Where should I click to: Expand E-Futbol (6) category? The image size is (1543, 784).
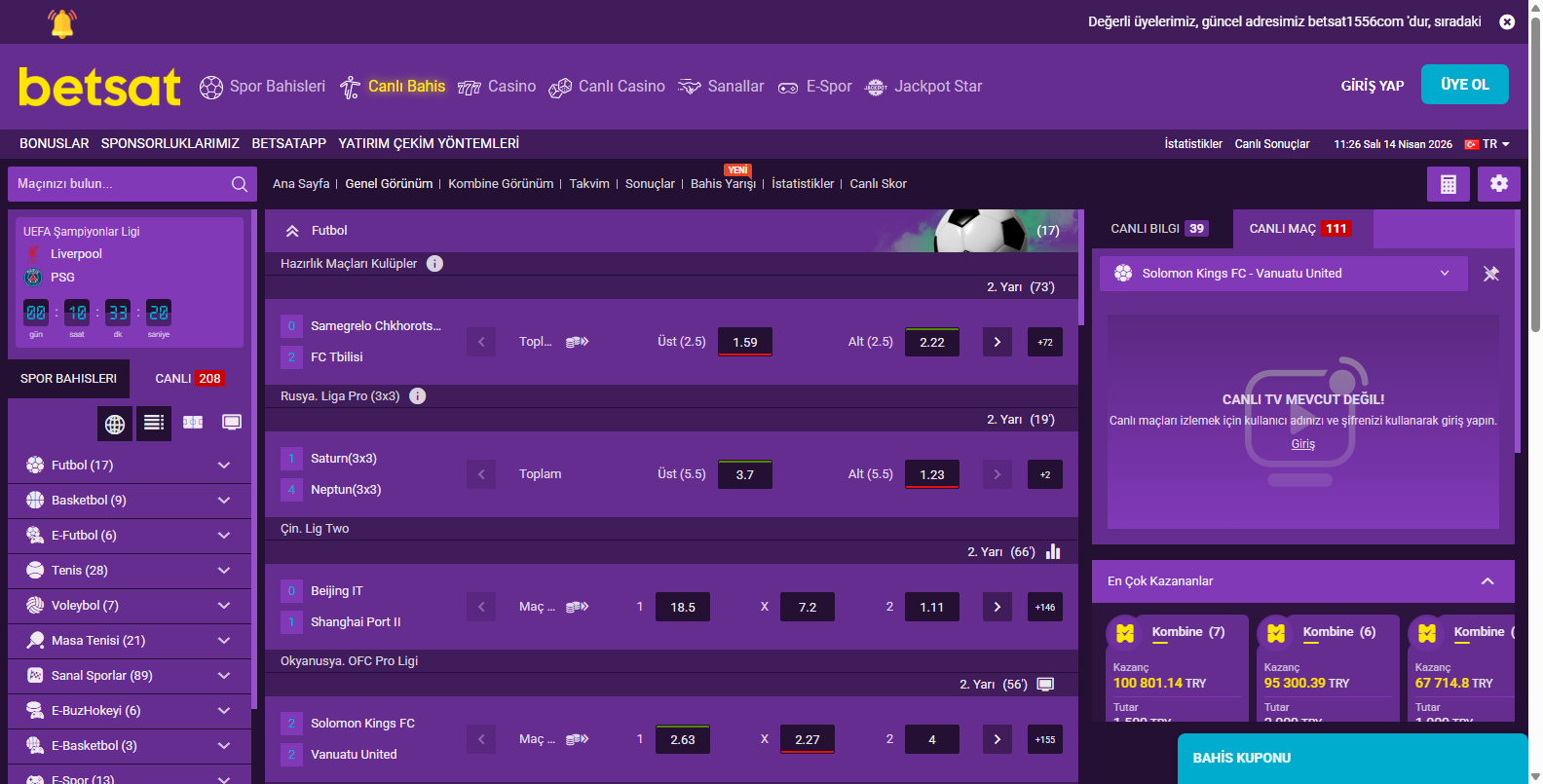tap(129, 536)
